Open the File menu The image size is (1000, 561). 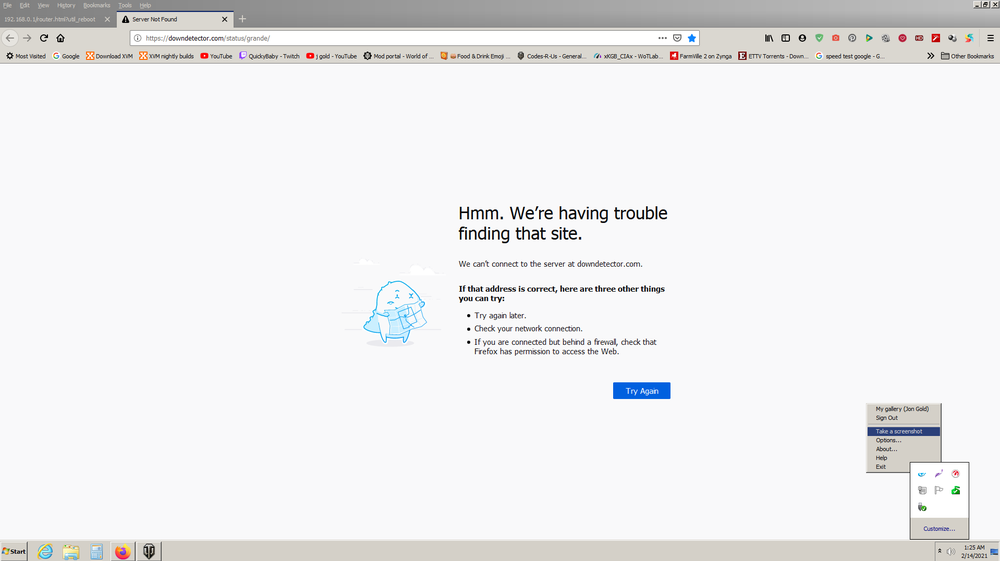[x=8, y=5]
